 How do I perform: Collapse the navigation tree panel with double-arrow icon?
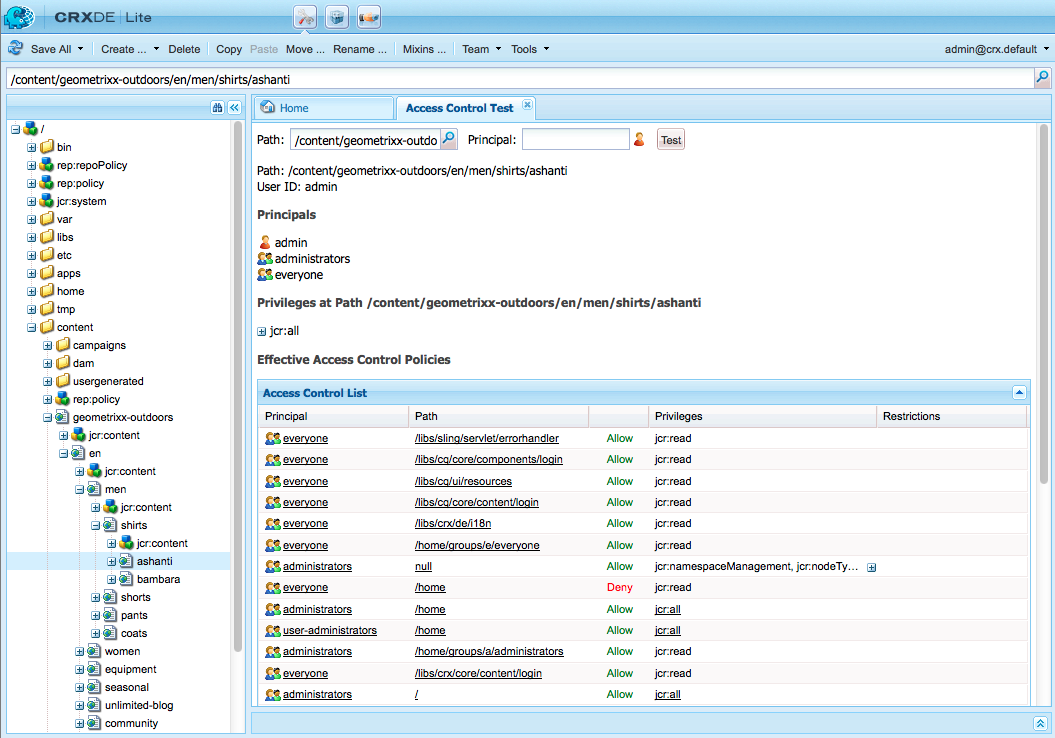(x=234, y=108)
